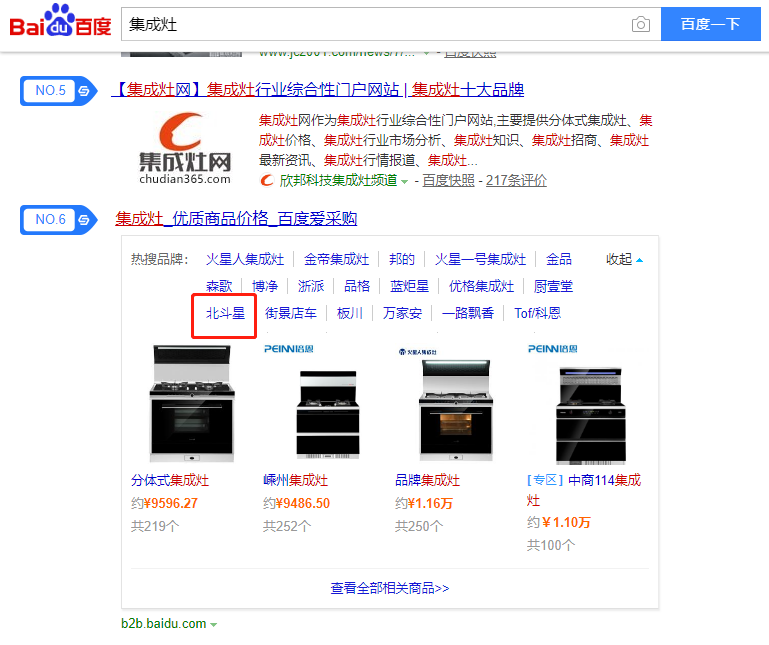Open 嵊州集成灶 product image
The width and height of the screenshot is (769, 645).
327,403
